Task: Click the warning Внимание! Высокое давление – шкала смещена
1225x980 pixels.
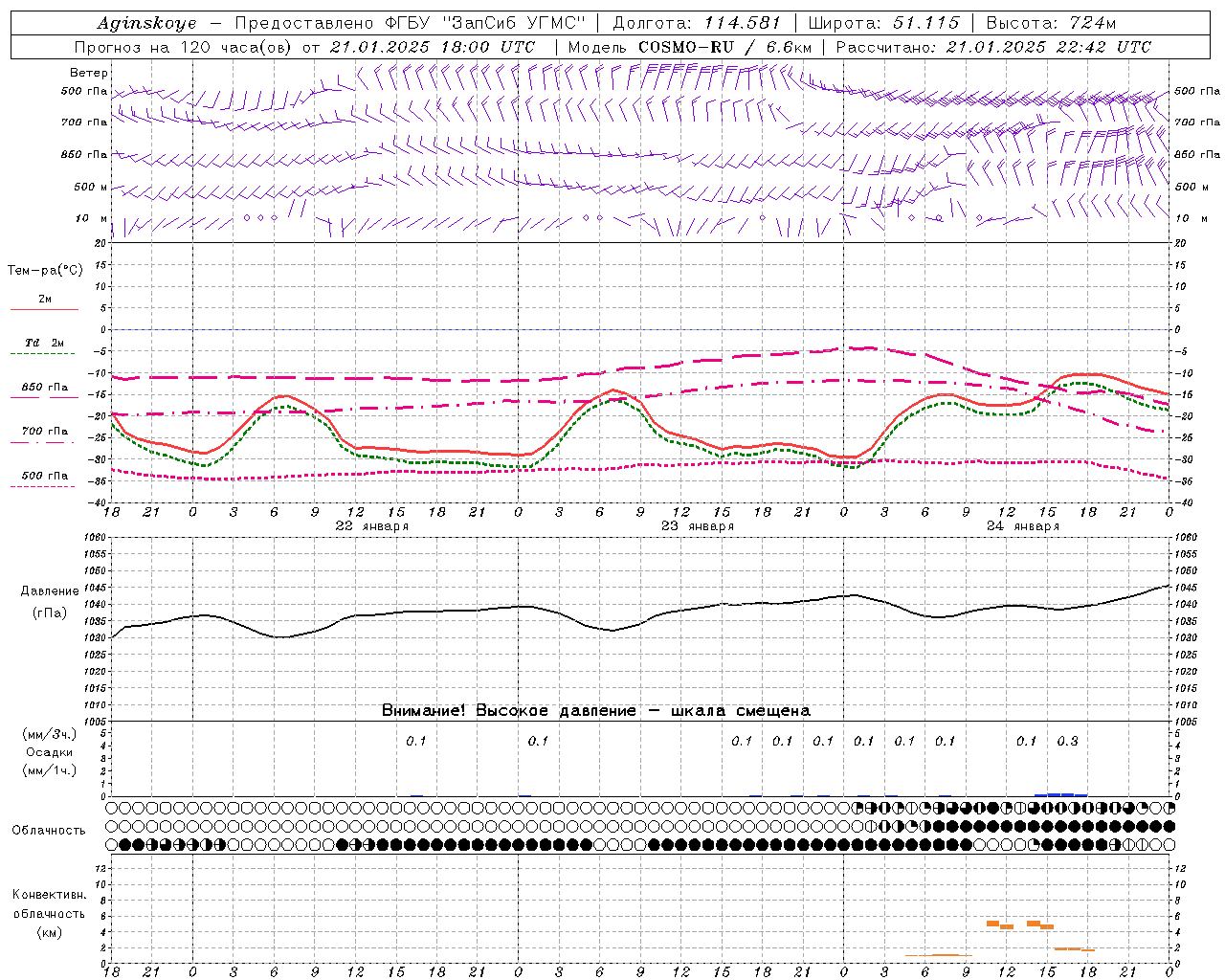Action: click(595, 711)
